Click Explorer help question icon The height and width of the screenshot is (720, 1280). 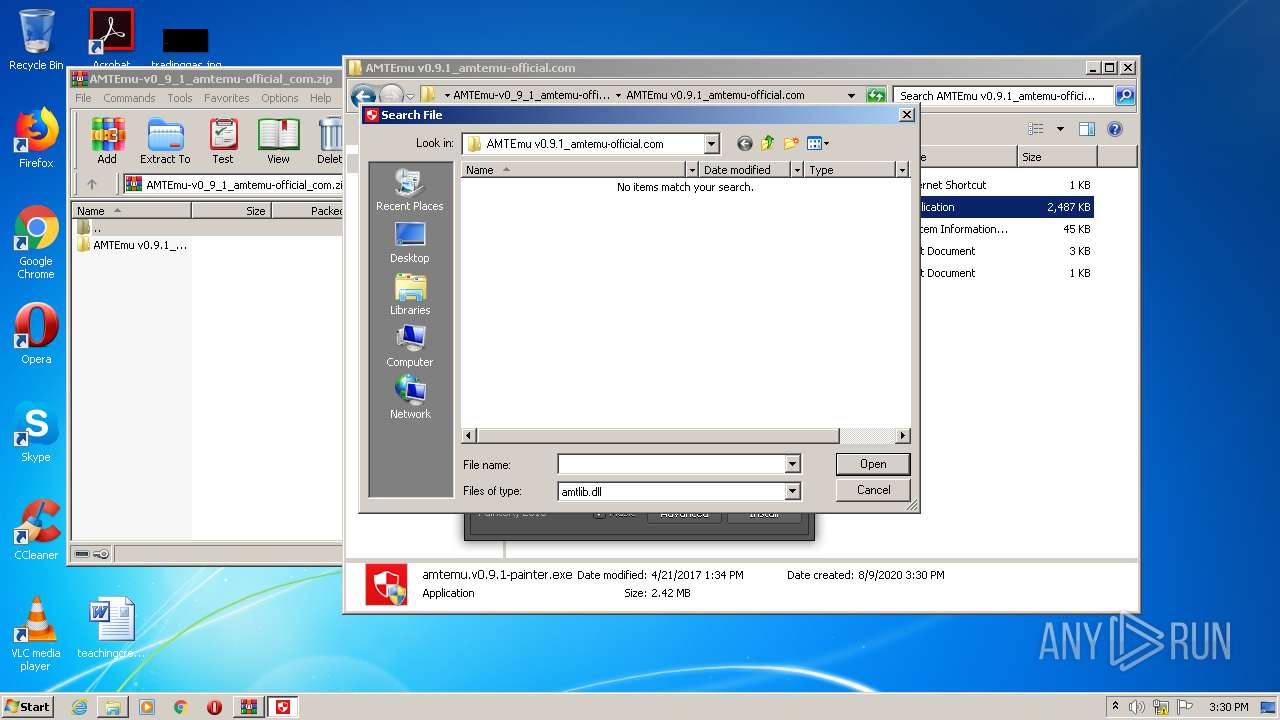click(x=1115, y=129)
